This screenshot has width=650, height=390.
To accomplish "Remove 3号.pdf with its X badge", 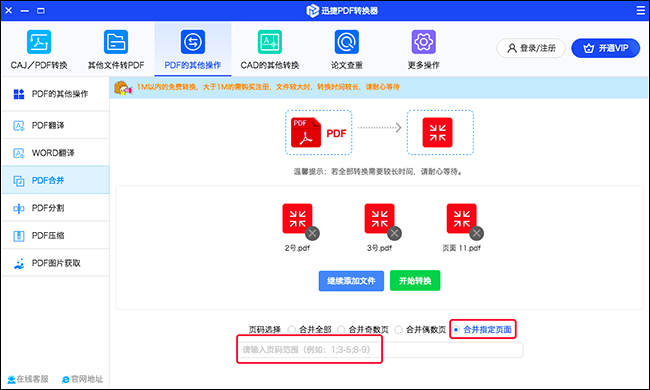I will [x=394, y=233].
